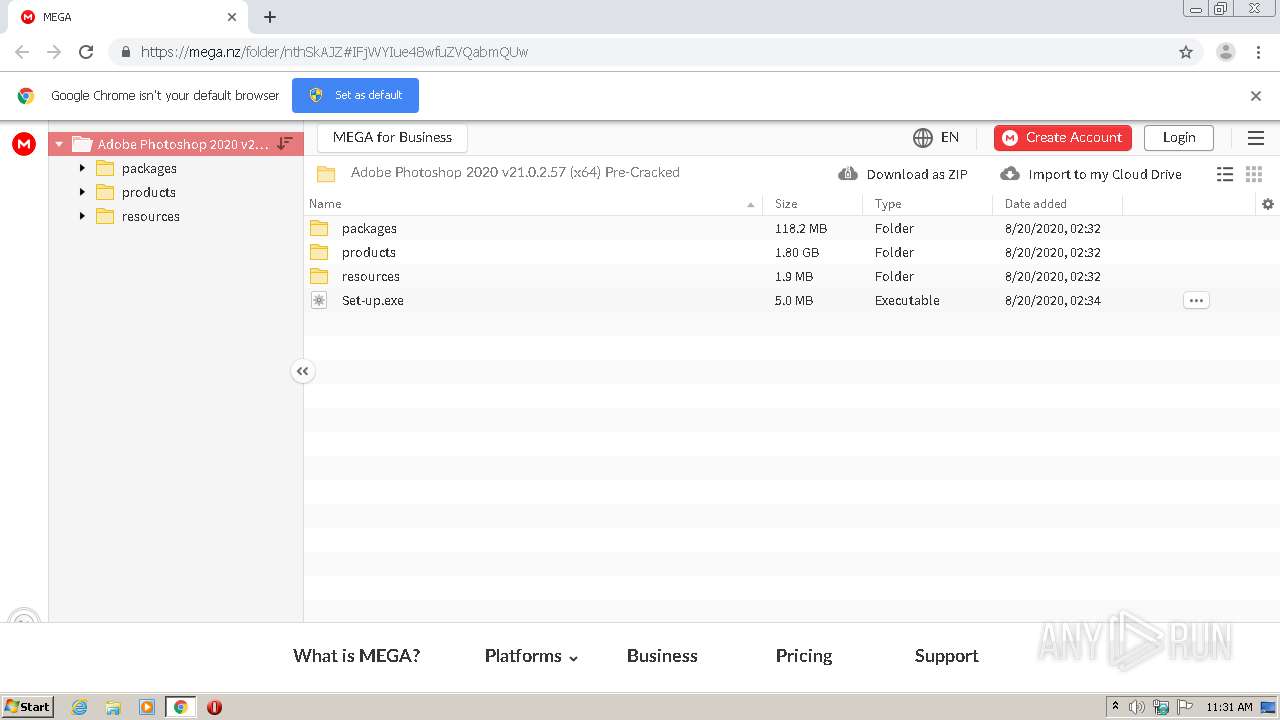Click the Login button
The height and width of the screenshot is (720, 1280).
(1179, 137)
